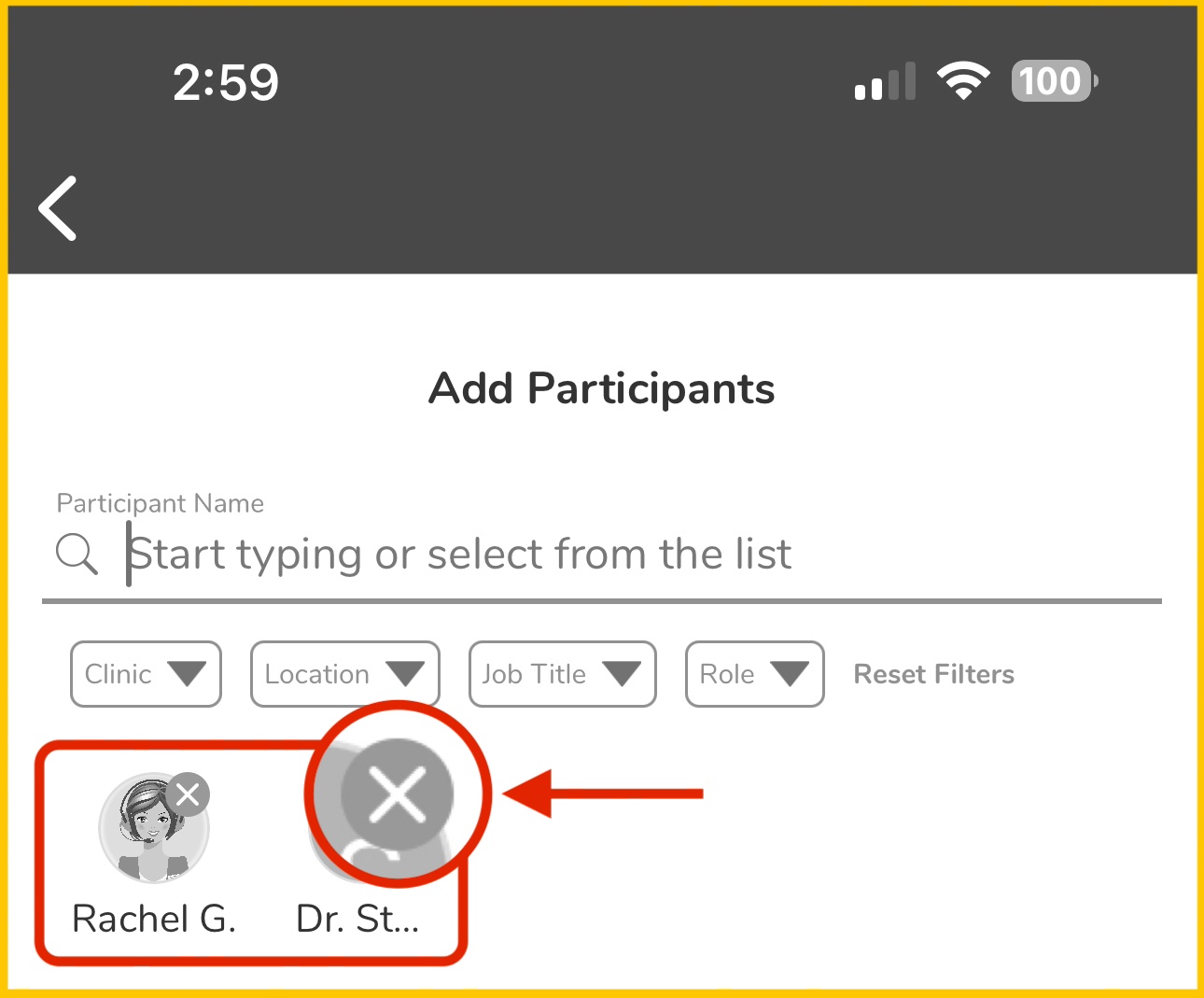The width and height of the screenshot is (1204, 998).
Task: Open the Clinic filter dropdown
Action: (x=146, y=674)
